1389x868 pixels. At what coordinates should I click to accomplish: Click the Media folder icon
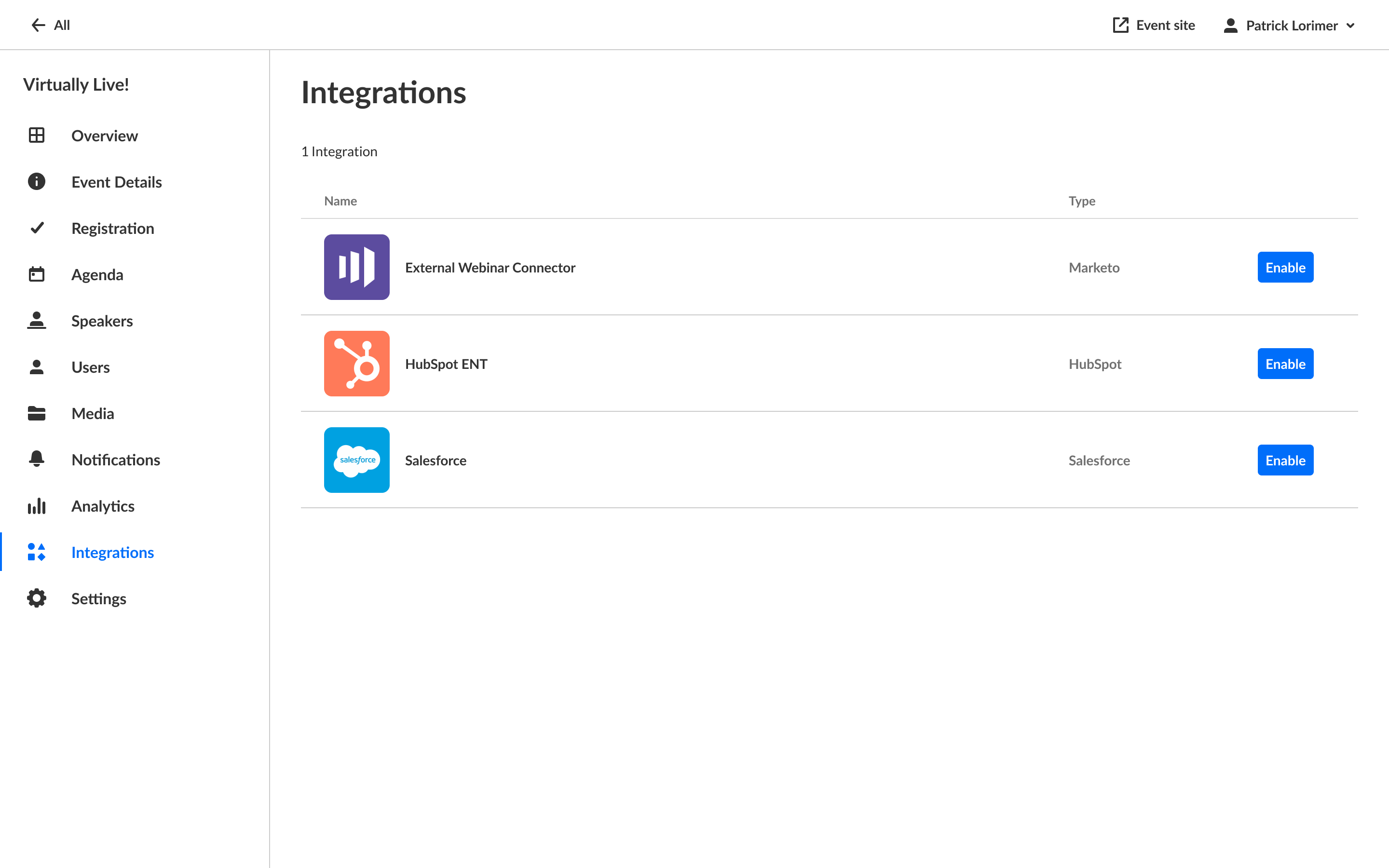pos(37,413)
